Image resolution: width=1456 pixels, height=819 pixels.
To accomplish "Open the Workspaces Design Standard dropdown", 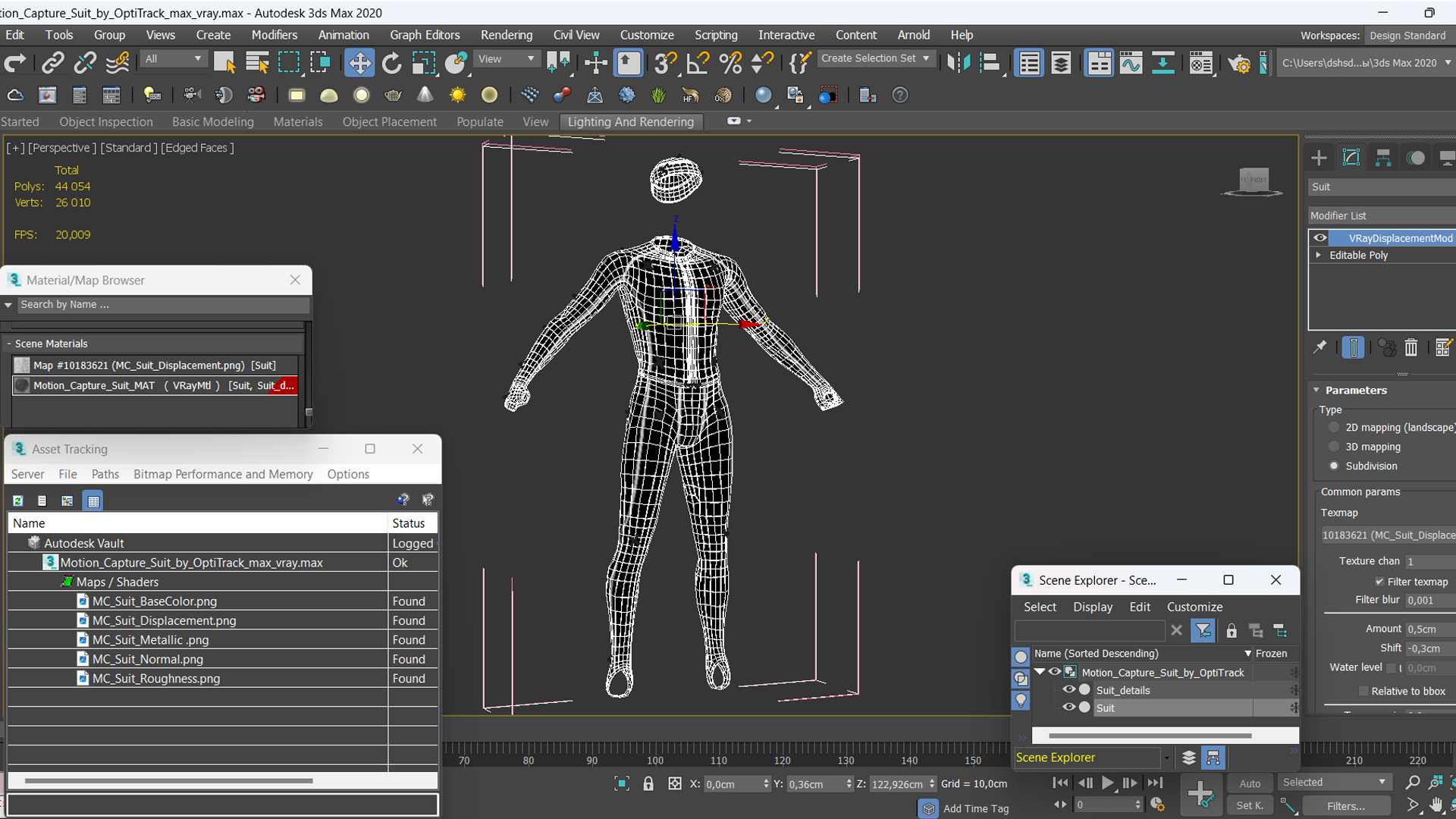I will (x=1409, y=36).
